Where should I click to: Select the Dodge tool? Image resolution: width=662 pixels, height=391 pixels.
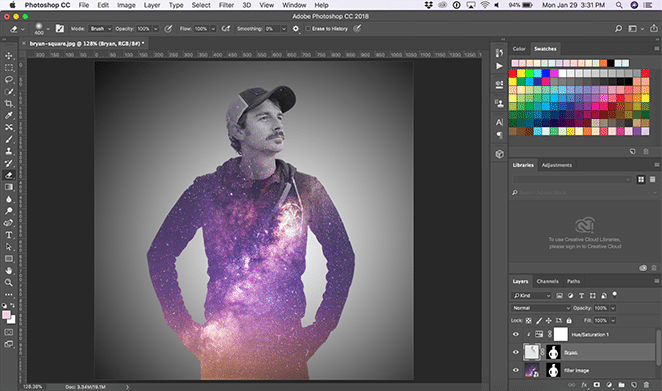(x=8, y=211)
